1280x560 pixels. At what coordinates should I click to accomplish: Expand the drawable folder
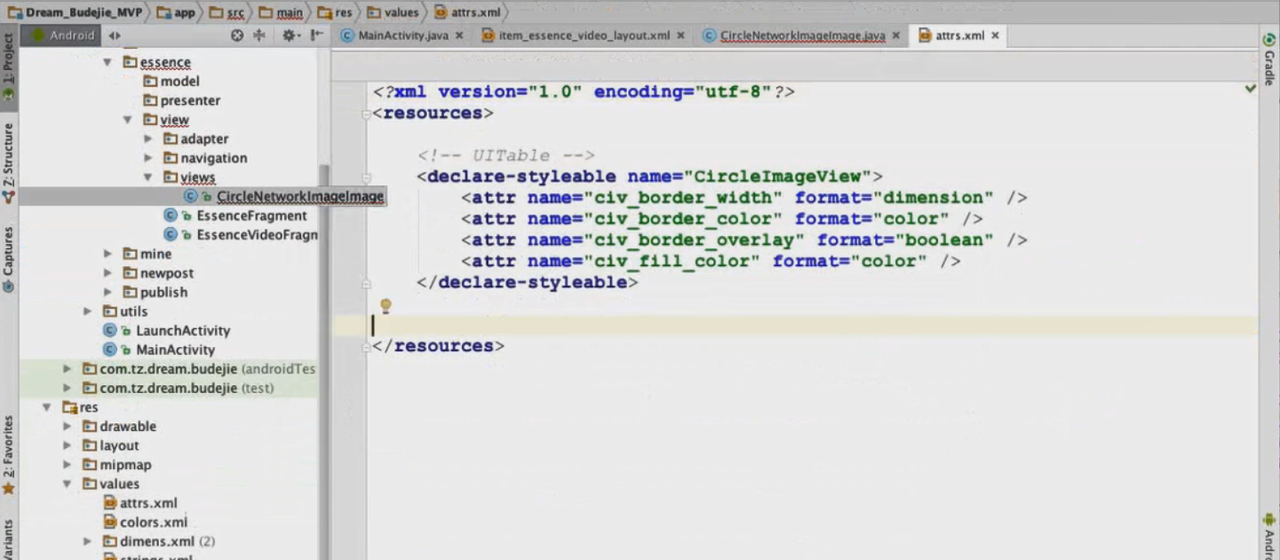pos(68,426)
